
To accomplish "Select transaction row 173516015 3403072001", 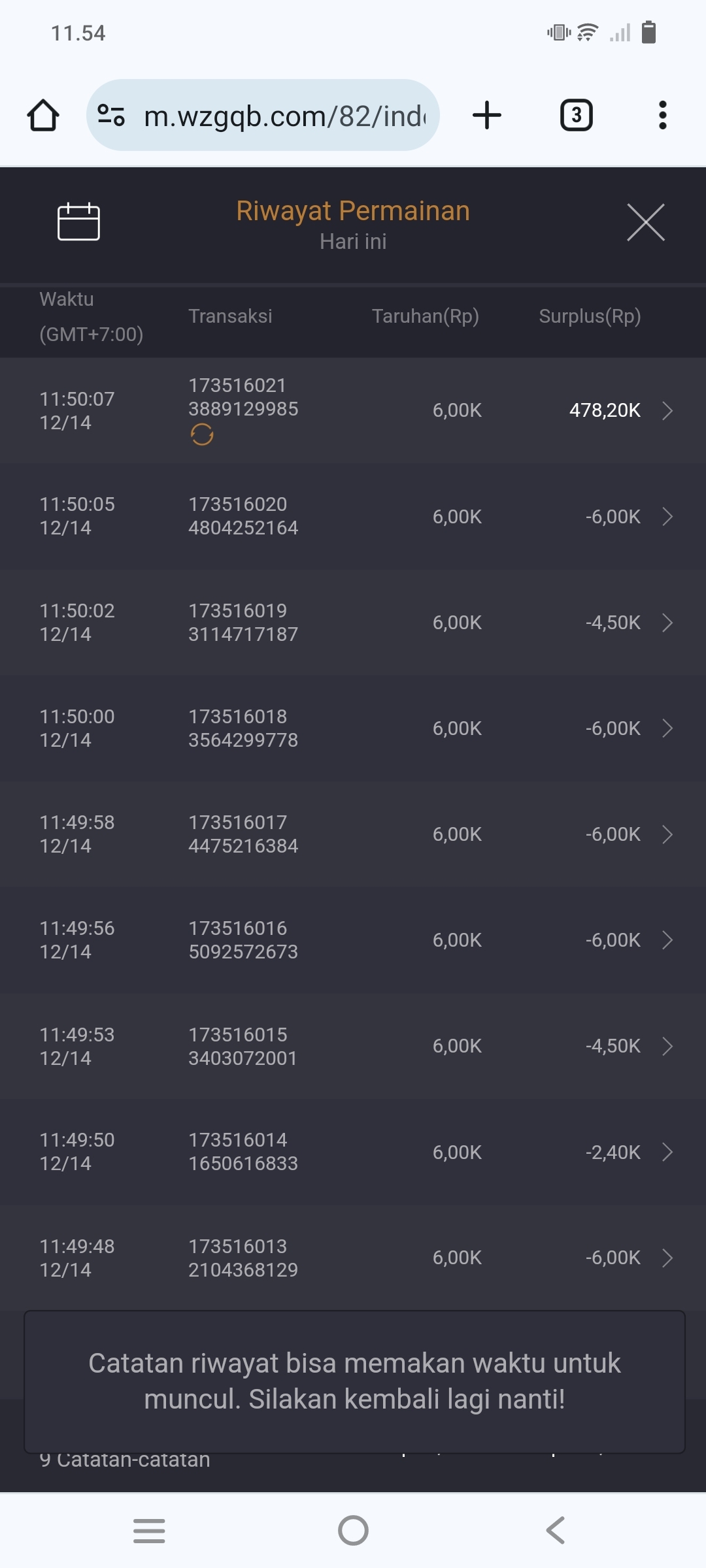I will [x=243, y=1046].
